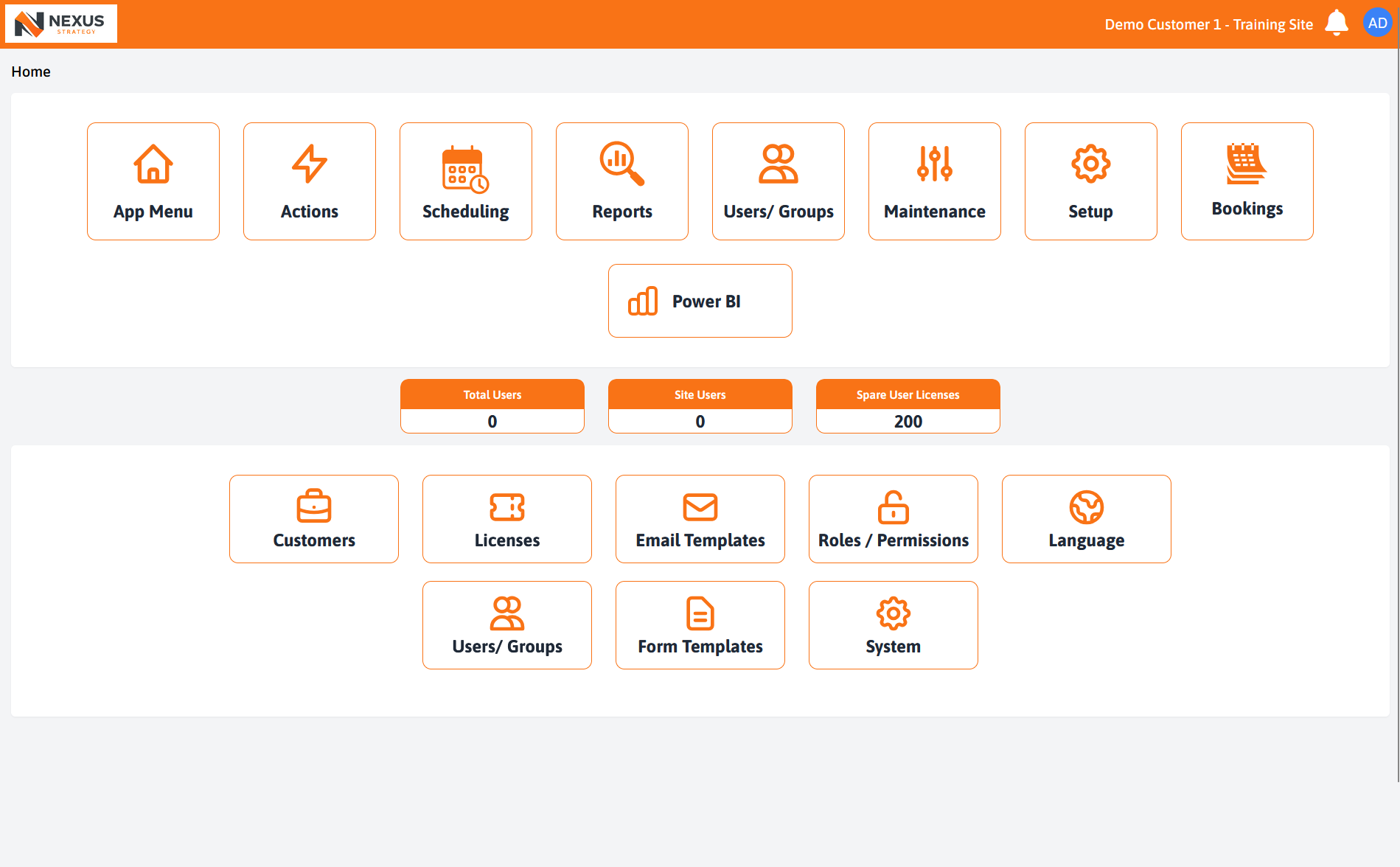The width and height of the screenshot is (1400, 867).
Task: Open the System settings tile
Action: (894, 625)
